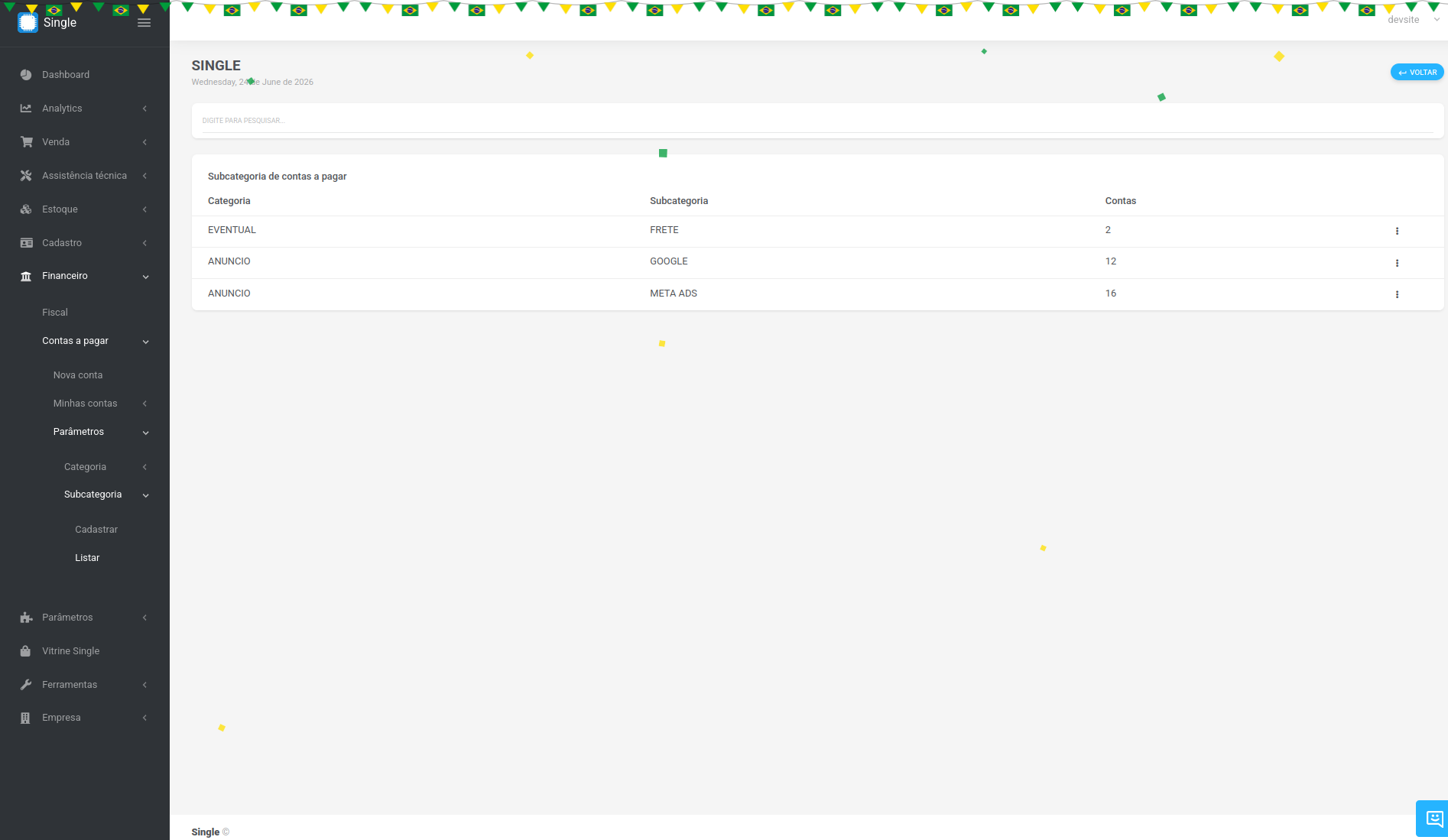Image resolution: width=1448 pixels, height=840 pixels.
Task: Click the Ferramentas wrench icon
Action: click(26, 685)
